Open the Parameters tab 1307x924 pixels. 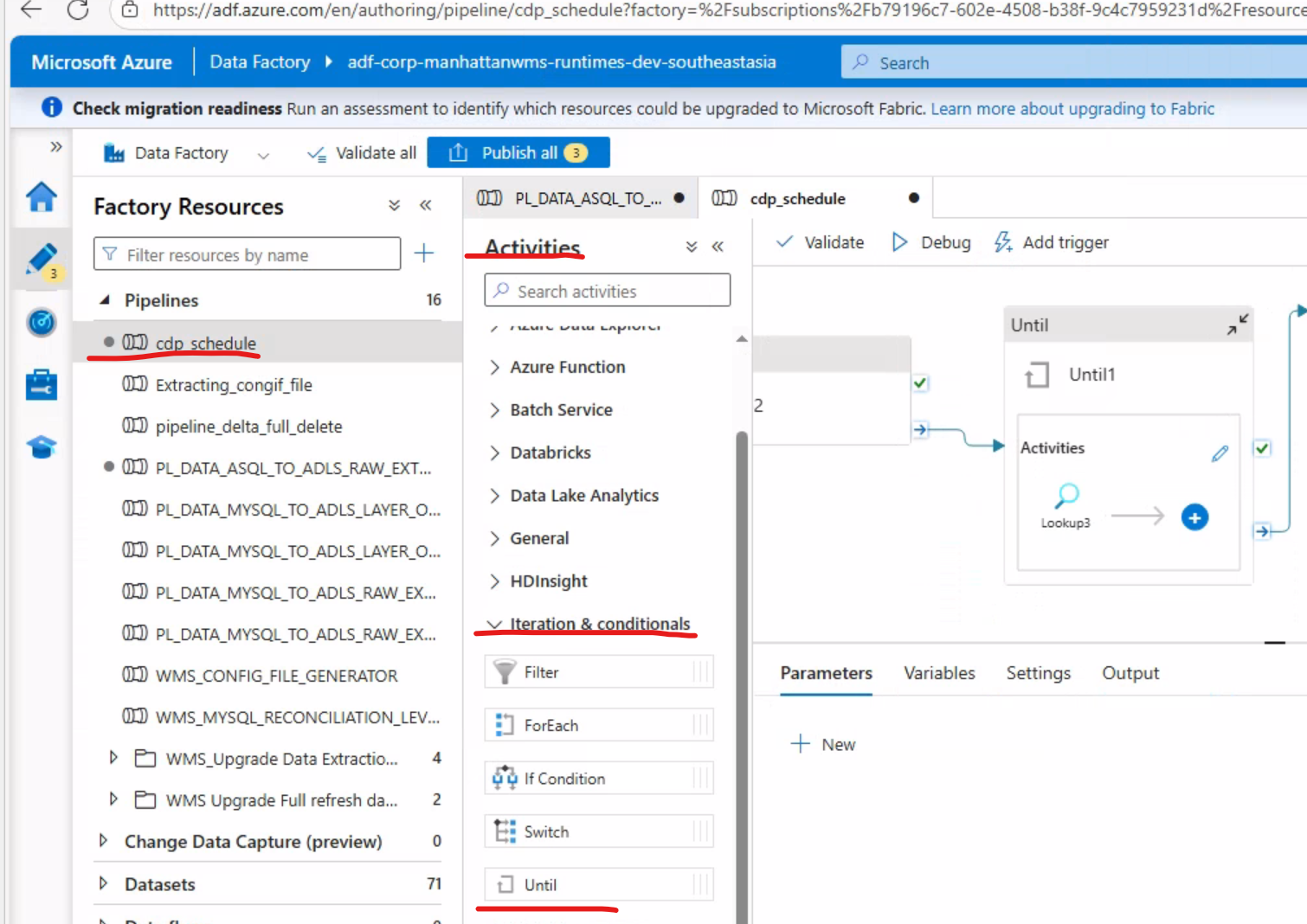pos(826,673)
